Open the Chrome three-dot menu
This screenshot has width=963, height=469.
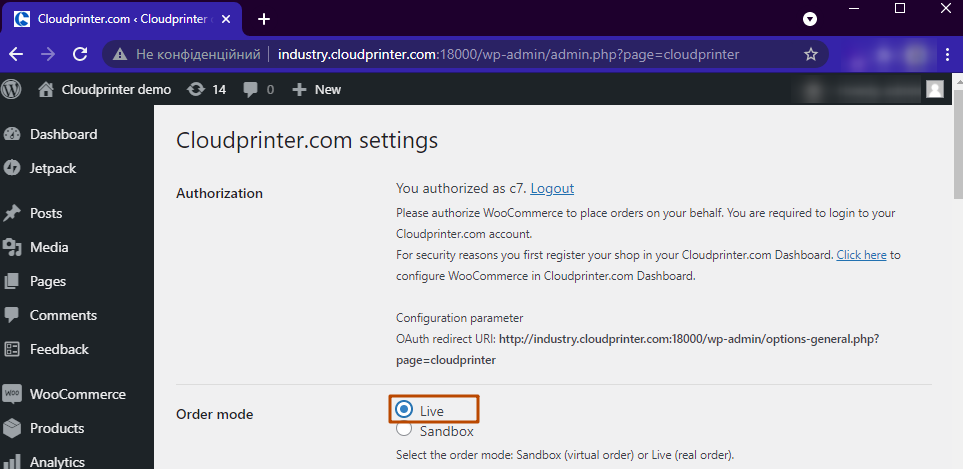[948, 55]
